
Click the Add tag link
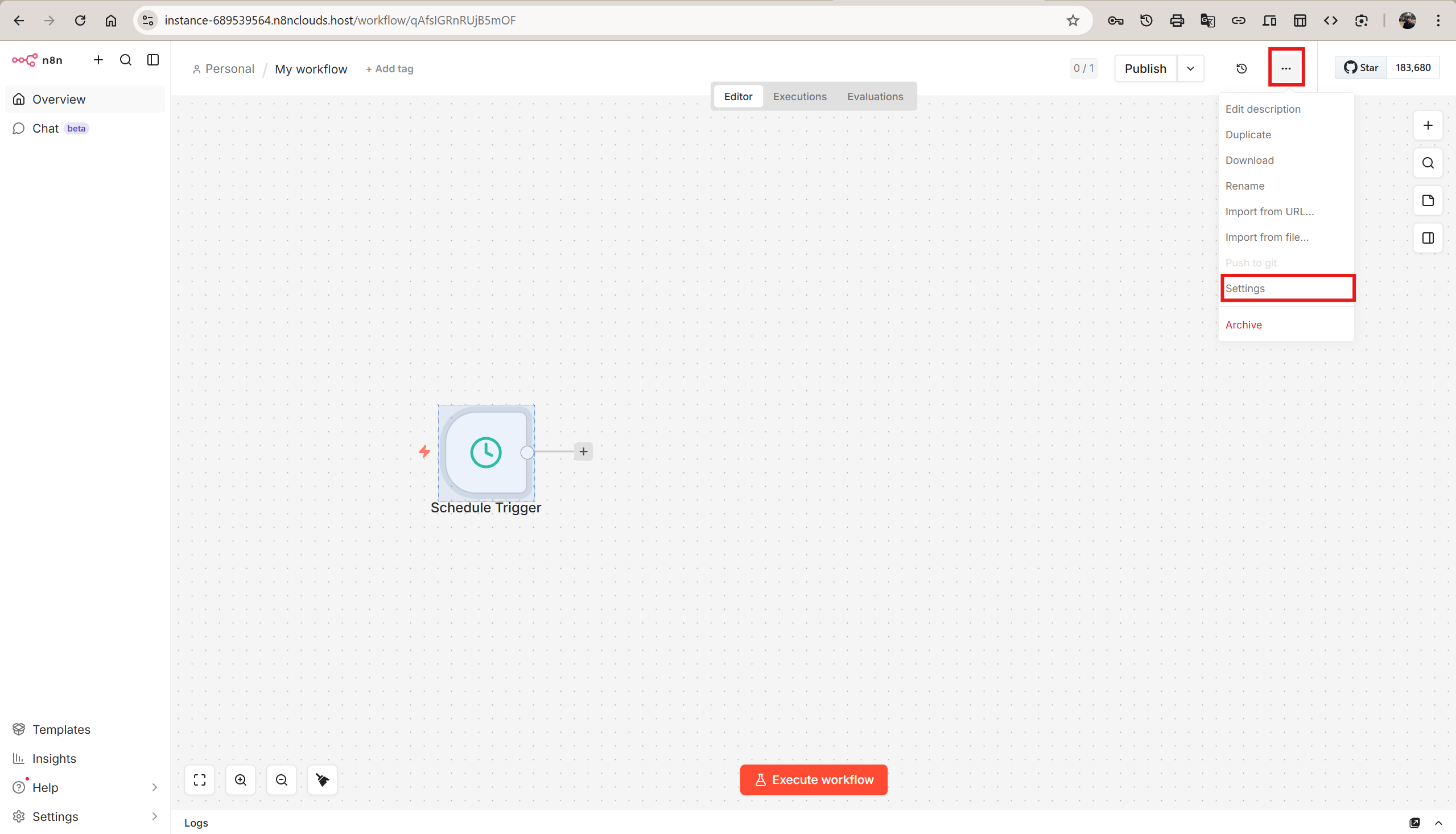pyautogui.click(x=389, y=69)
